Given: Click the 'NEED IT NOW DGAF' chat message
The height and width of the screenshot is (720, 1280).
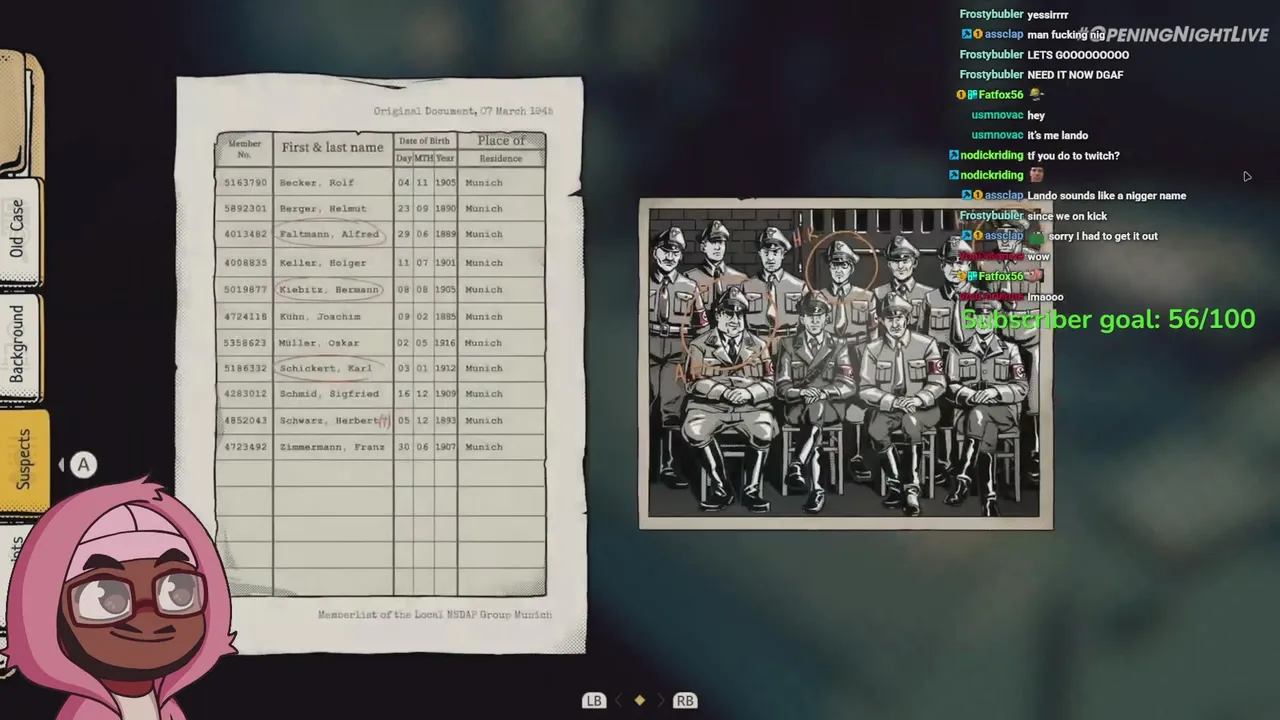Looking at the screenshot, I should 1075,75.
